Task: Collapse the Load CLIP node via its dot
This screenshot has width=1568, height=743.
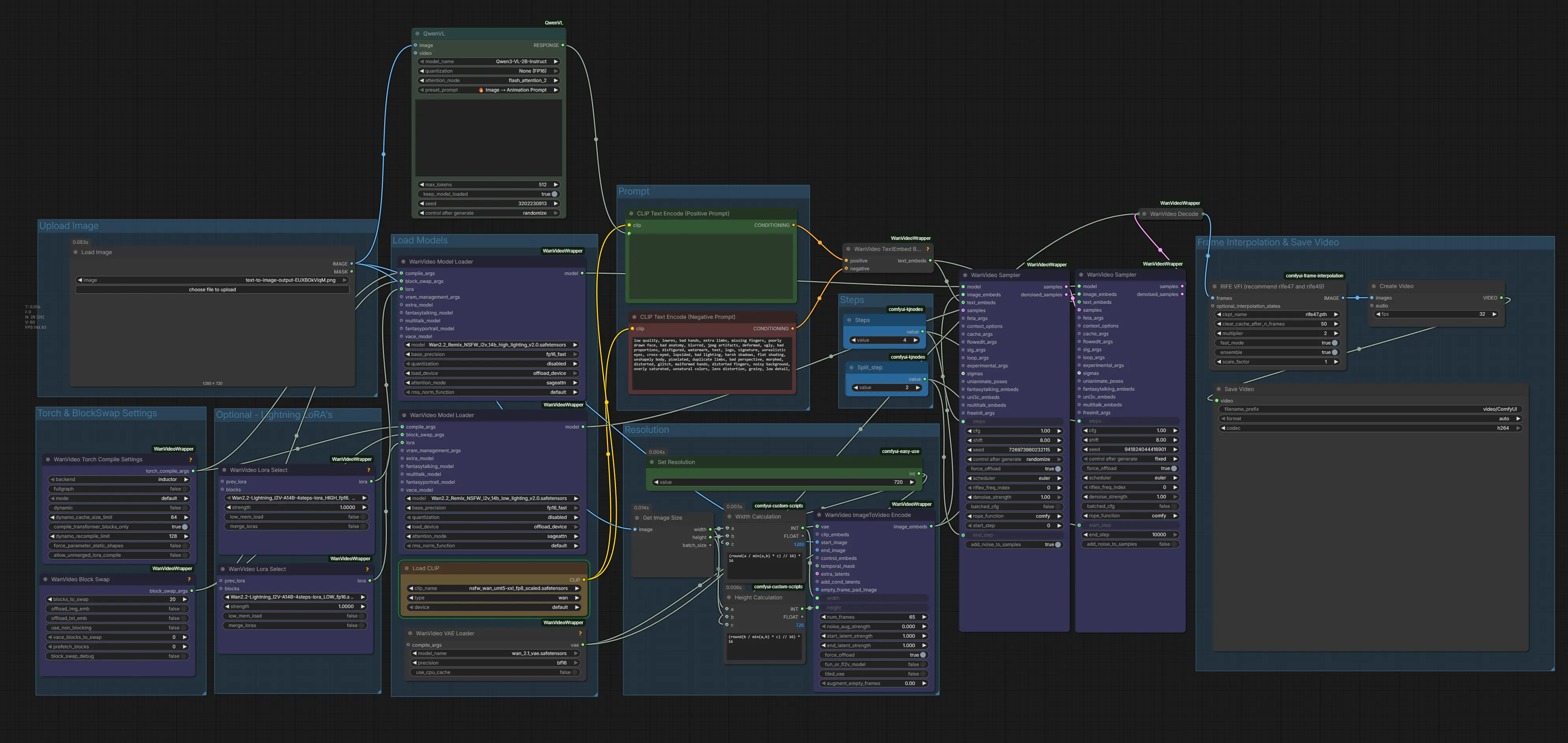Action: (x=407, y=568)
